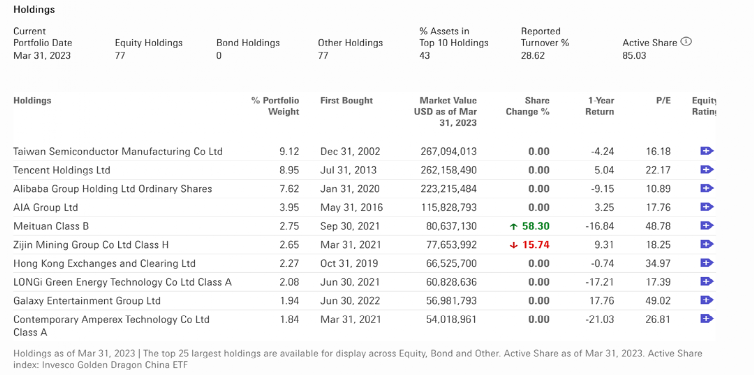This screenshot has width=754, height=375.
Task: Sort by 1-Year Return column header
Action: click(x=600, y=106)
